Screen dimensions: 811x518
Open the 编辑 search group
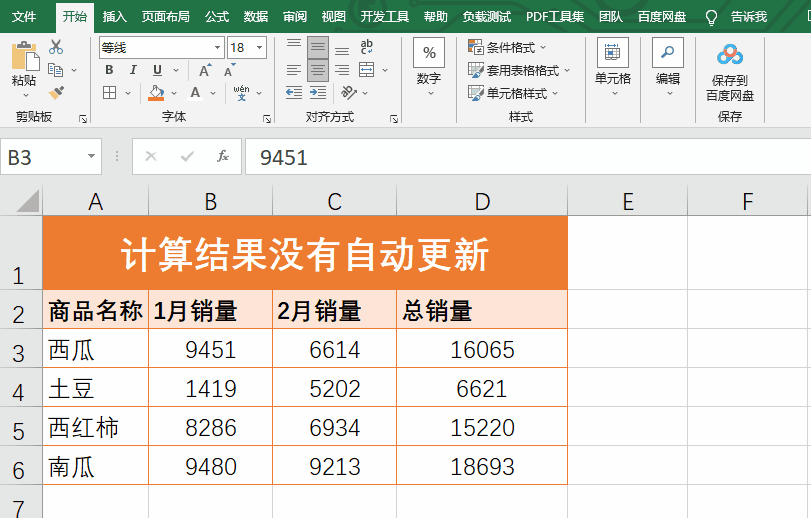668,67
